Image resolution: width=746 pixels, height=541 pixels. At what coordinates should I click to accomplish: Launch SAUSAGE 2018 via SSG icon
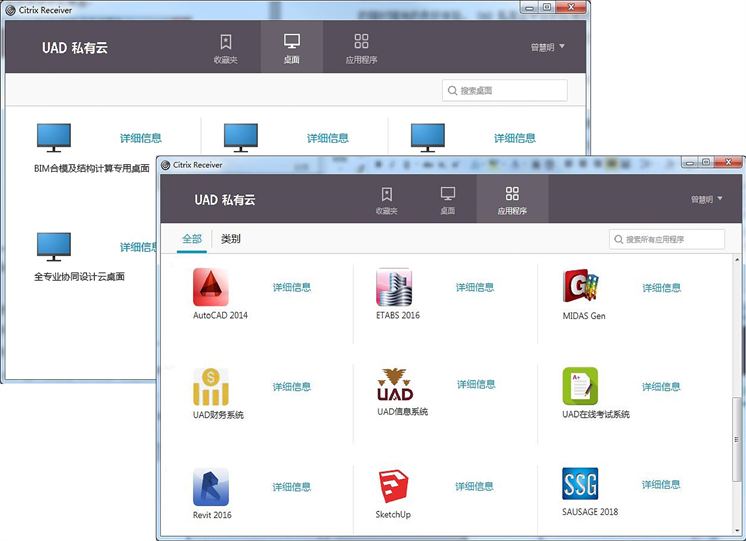coord(580,486)
